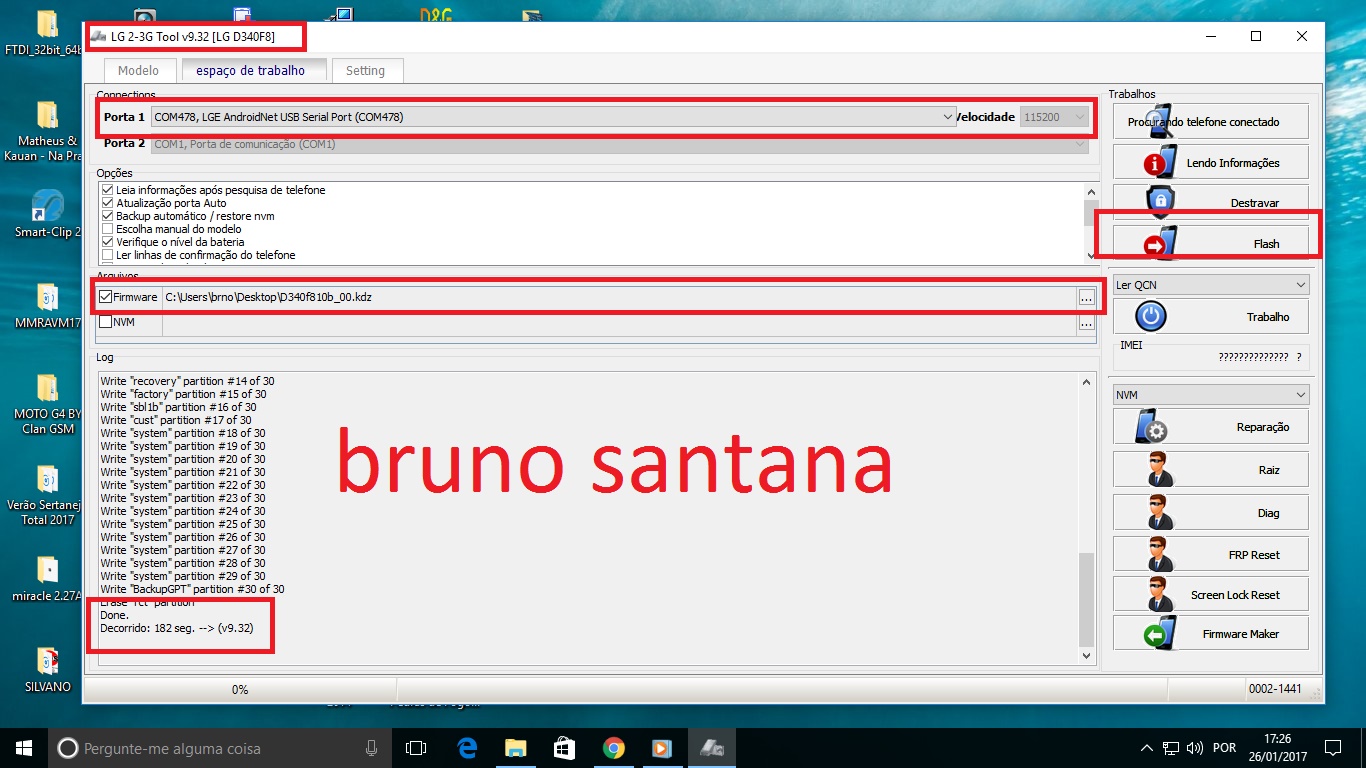Open Windows Store from the taskbar

[x=564, y=748]
